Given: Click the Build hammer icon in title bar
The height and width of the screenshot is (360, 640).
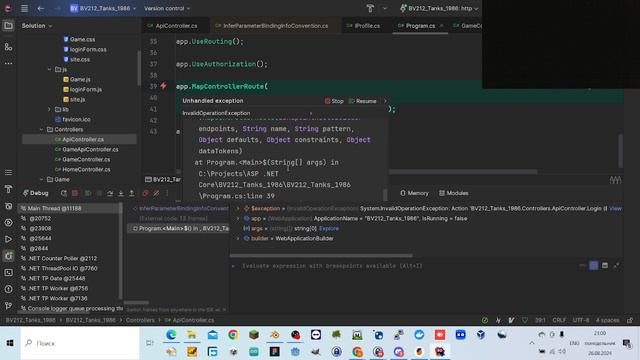Looking at the screenshot, I should pos(370,8).
